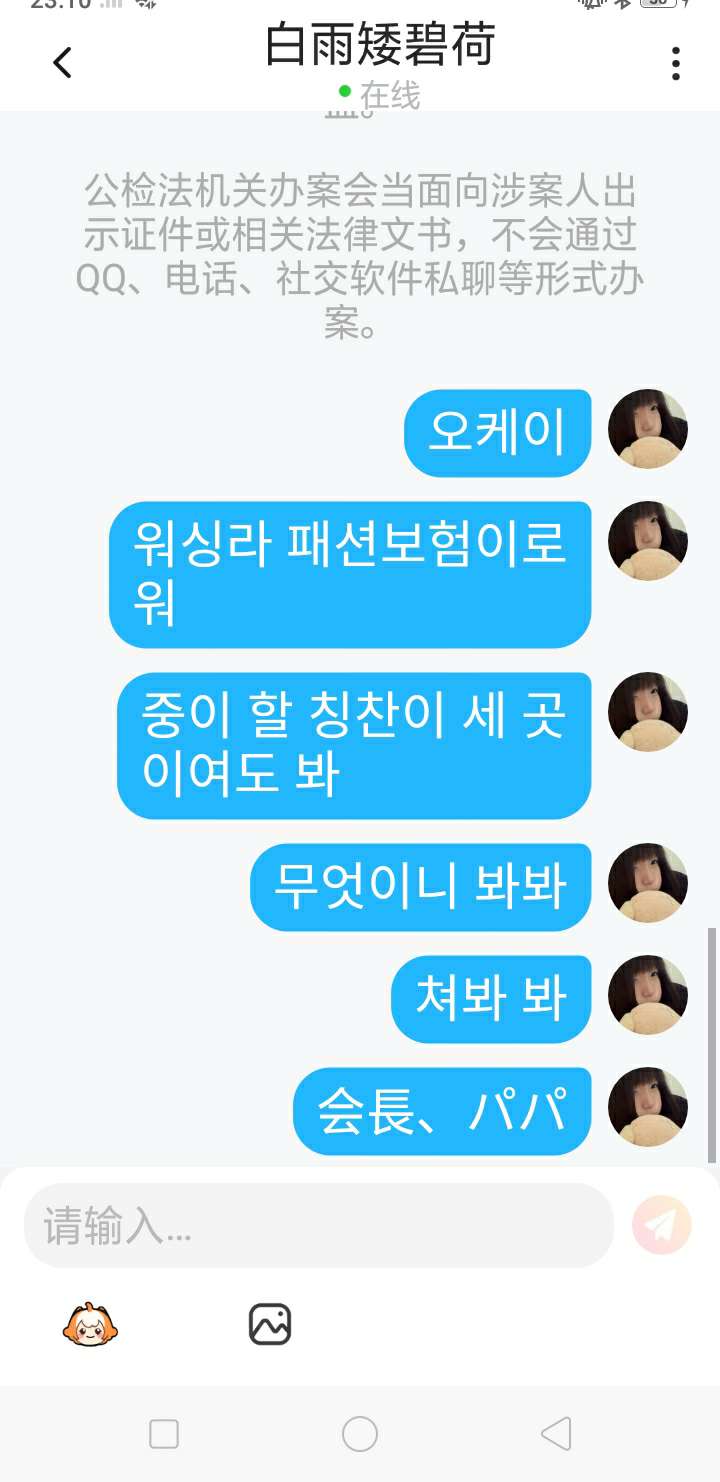Select the 워싱라 패션보험이로 message bubble

pos(350,574)
